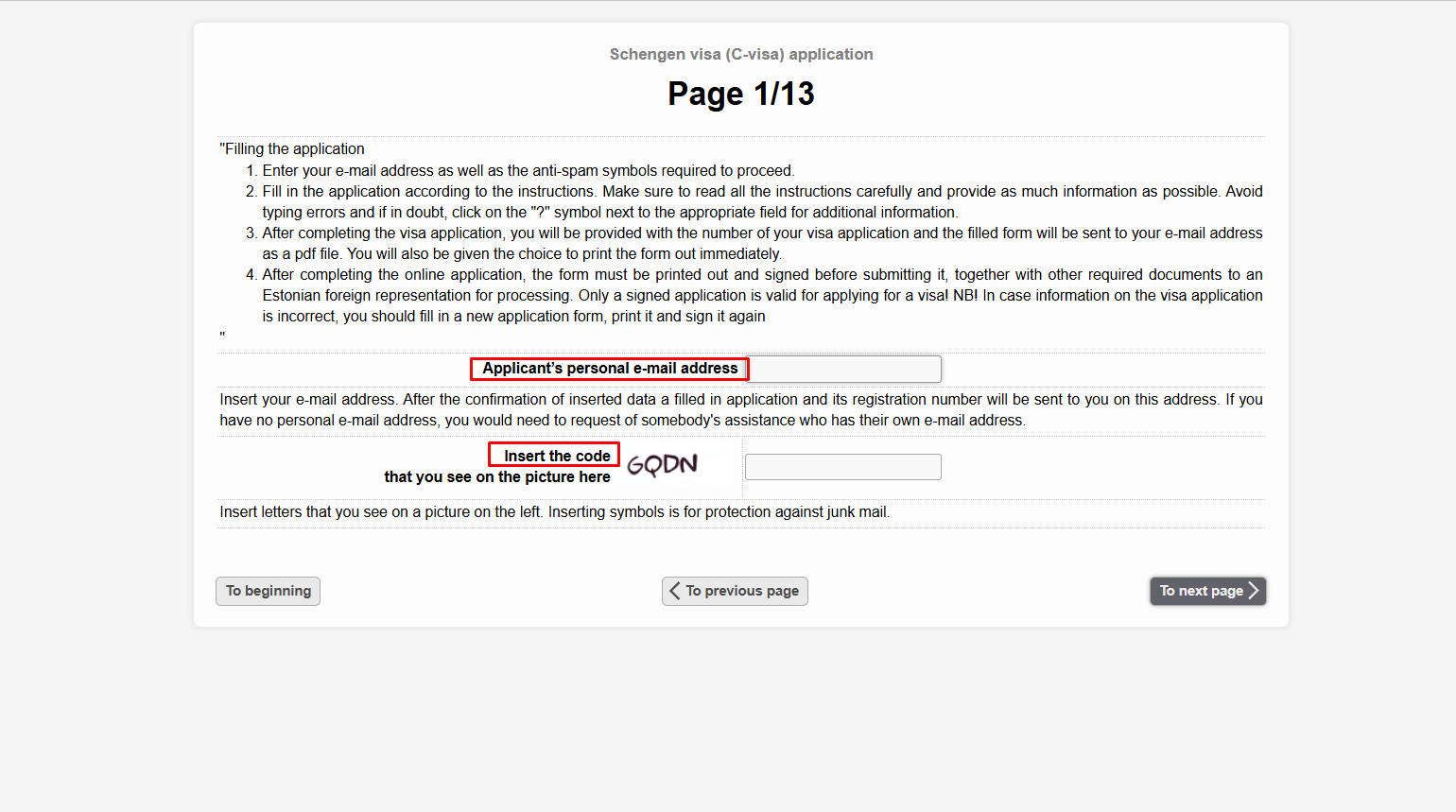
Task: Select the 'Page 1/13' heading
Action: (741, 94)
